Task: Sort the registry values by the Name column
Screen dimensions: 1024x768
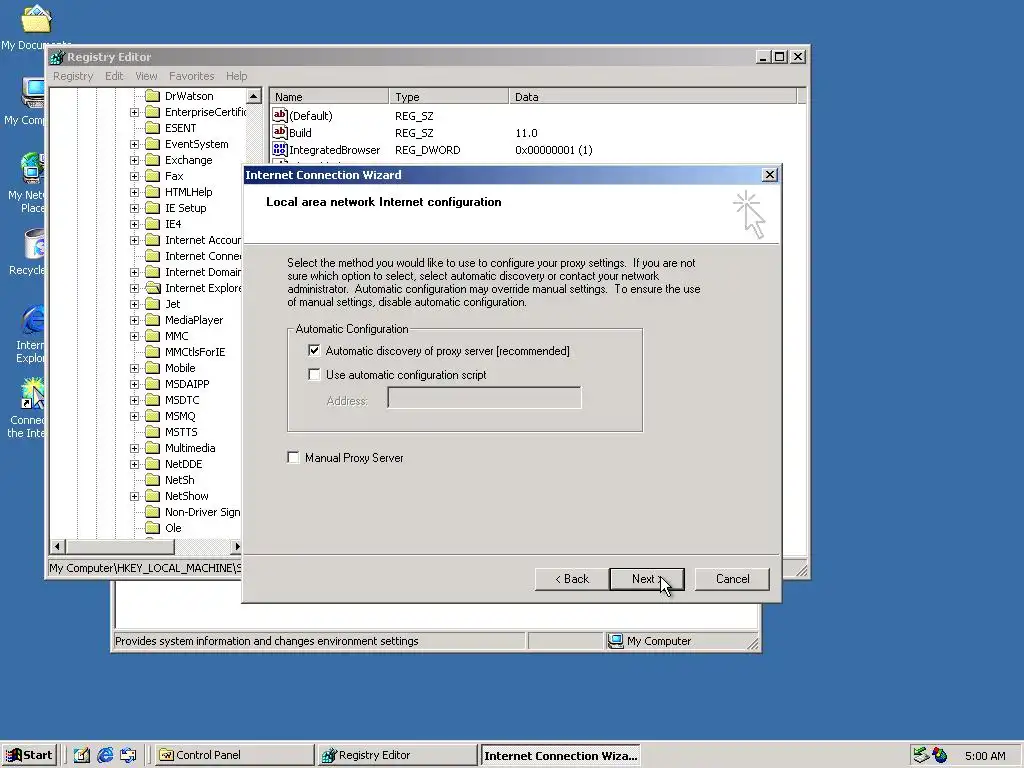Action: (329, 97)
